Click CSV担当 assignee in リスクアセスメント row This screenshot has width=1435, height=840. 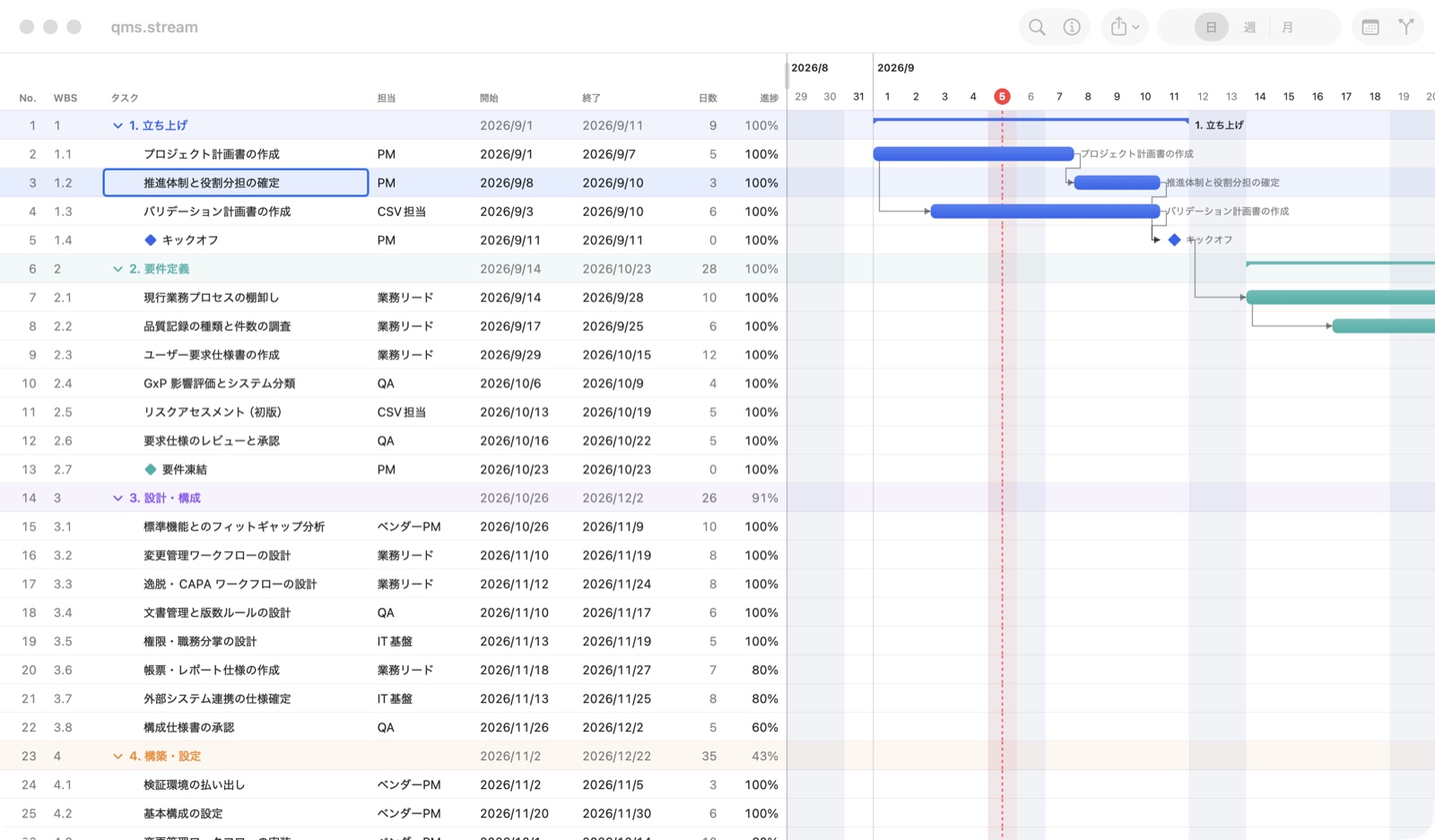(x=402, y=412)
